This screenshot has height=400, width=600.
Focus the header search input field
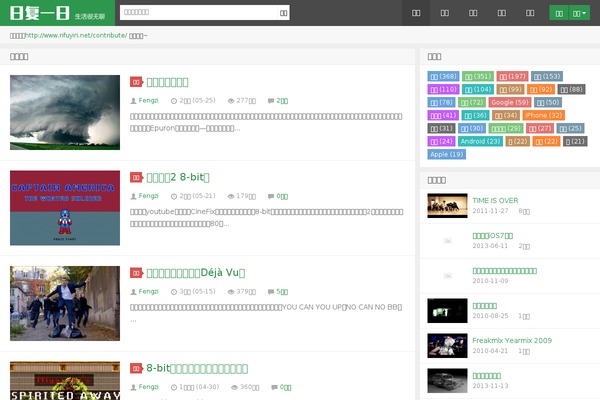199,13
